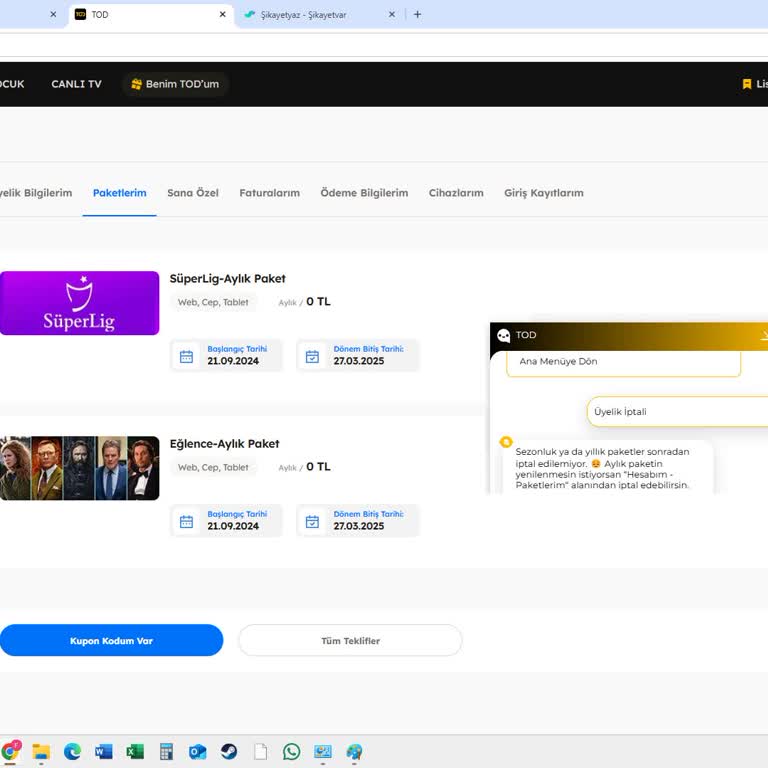Switch to the TOD browser tab
This screenshot has height=768, width=768.
151,15
